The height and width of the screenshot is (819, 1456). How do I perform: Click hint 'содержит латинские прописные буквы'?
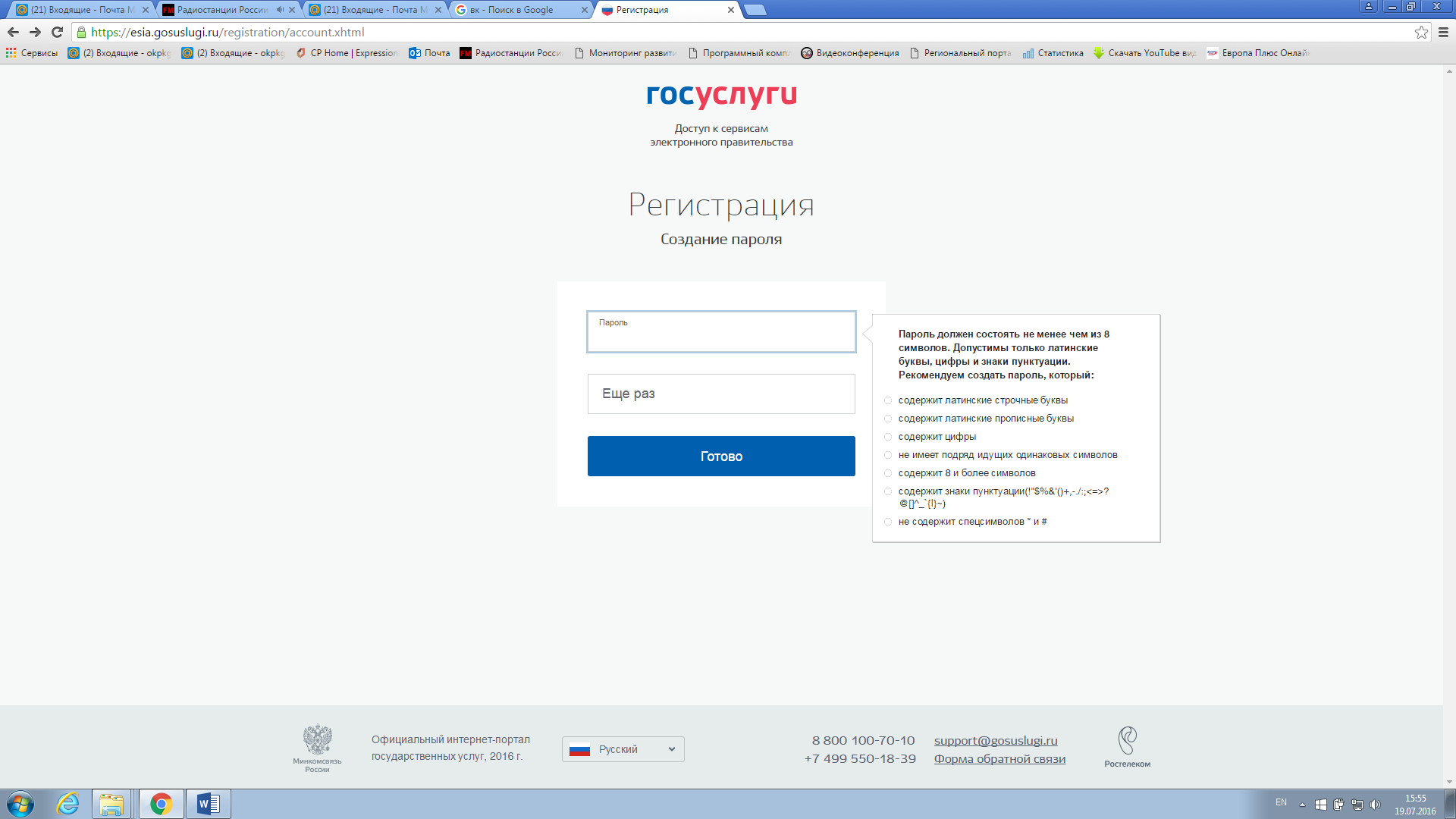point(986,419)
